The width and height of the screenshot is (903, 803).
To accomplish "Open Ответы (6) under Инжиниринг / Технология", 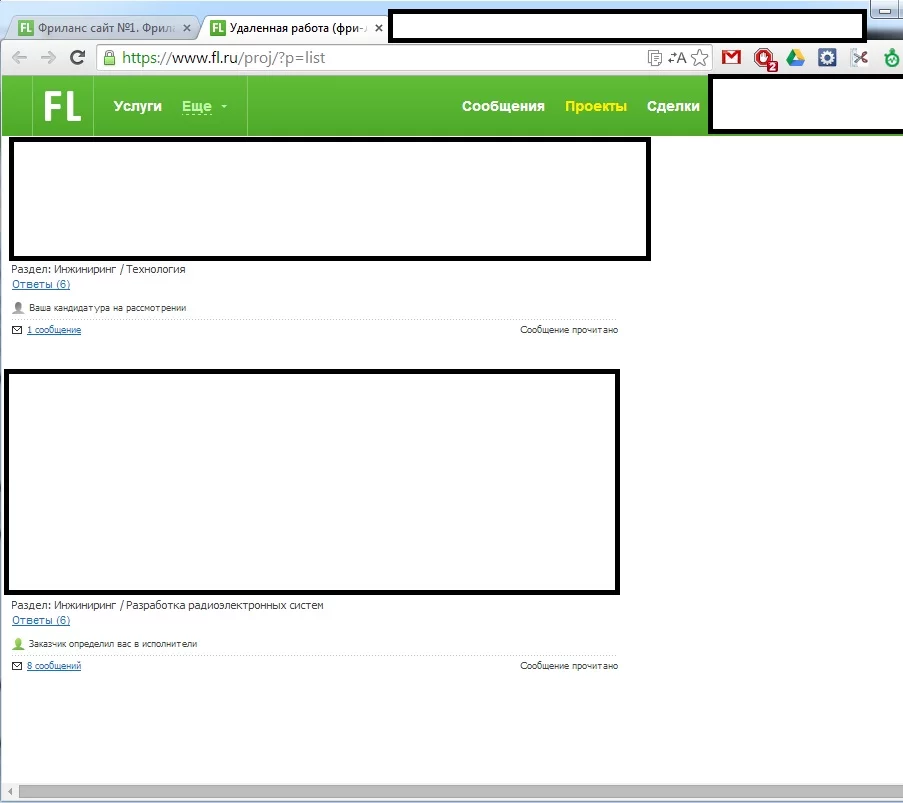I will click(x=41, y=285).
